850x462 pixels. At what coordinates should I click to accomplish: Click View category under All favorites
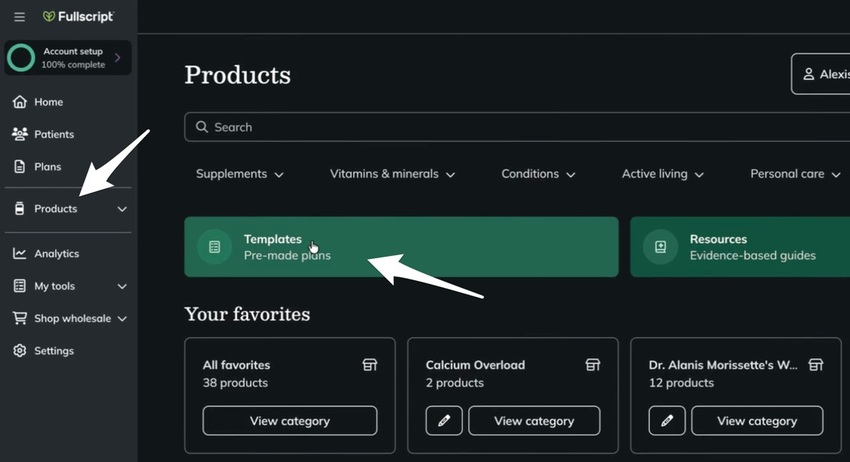[290, 421]
